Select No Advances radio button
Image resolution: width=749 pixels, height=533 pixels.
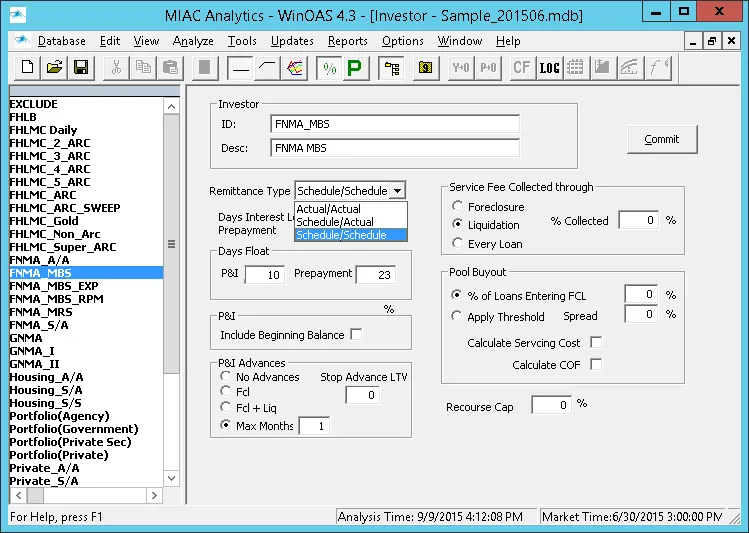tap(225, 376)
